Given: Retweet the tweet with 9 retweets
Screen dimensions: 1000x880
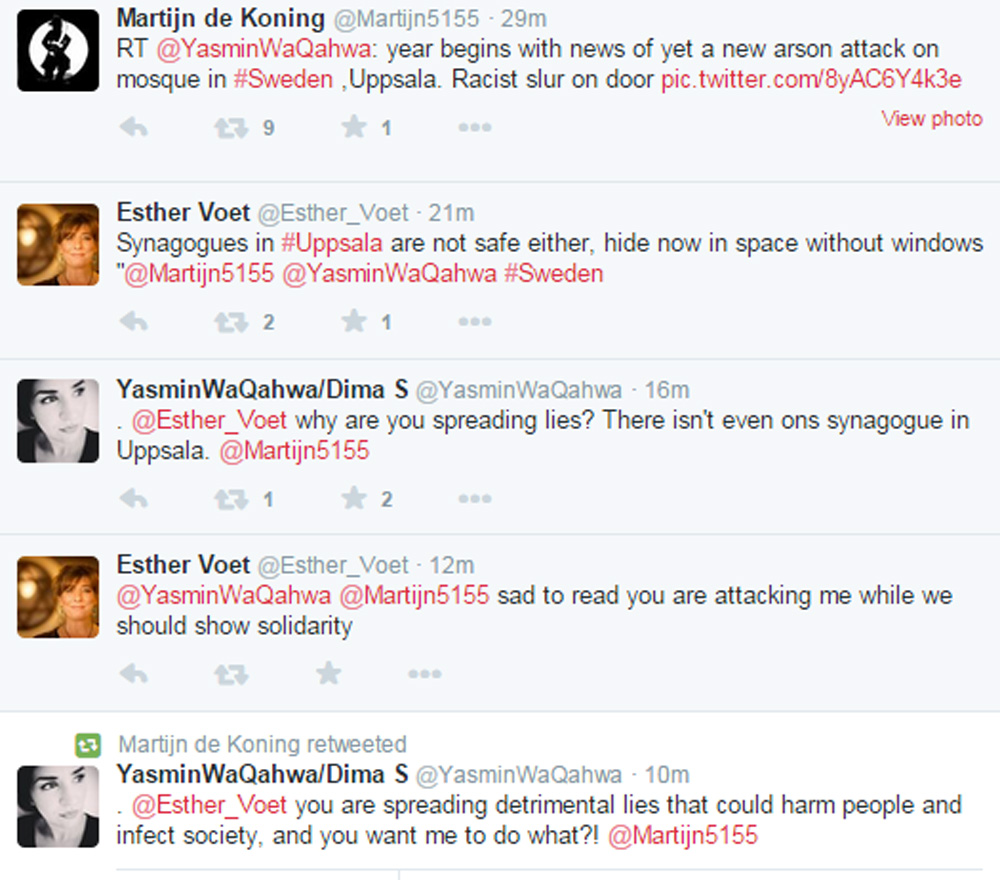Looking at the screenshot, I should 231,128.
